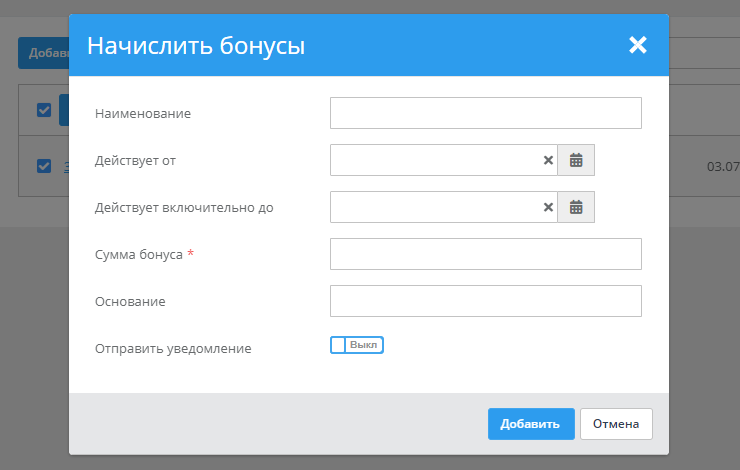
Task: Select the Основание input field
Action: click(485, 301)
